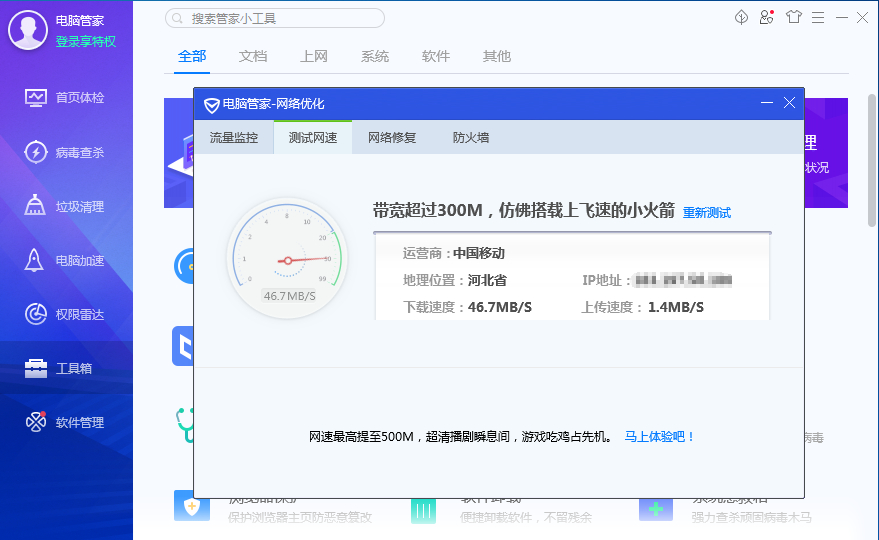Click the 中国移动 operator text
879x540 pixels.
coord(479,253)
